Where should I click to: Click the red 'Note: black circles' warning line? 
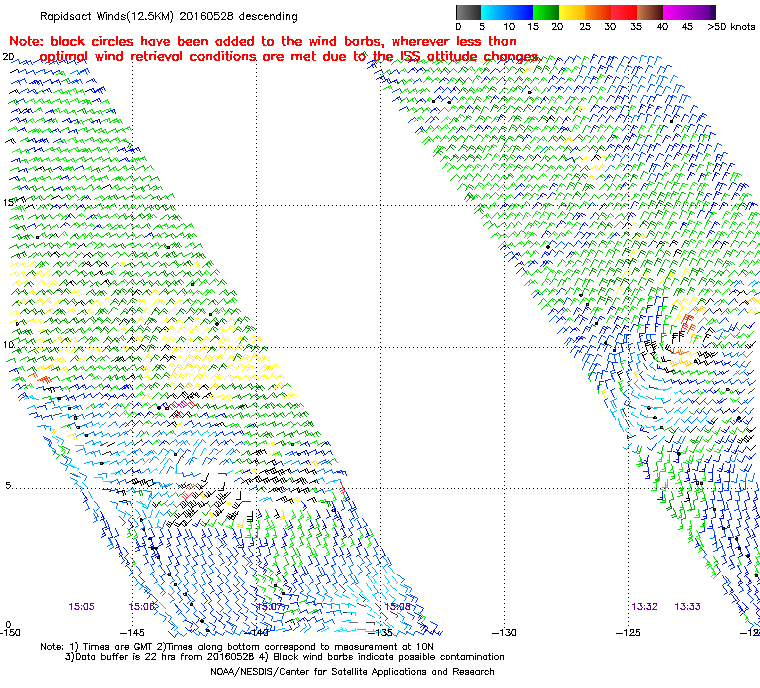tap(263, 41)
